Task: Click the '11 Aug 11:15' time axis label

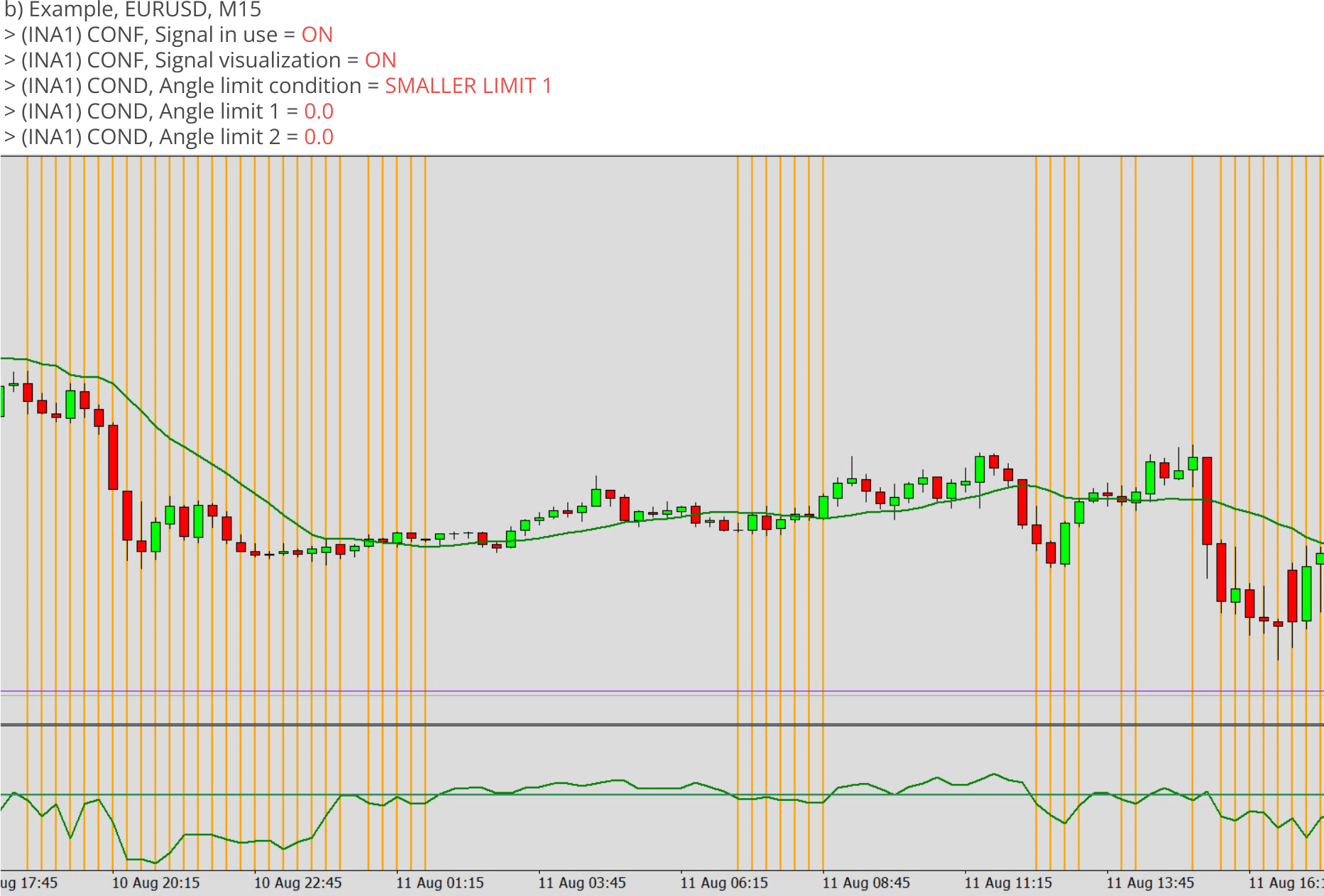Action: (1008, 883)
